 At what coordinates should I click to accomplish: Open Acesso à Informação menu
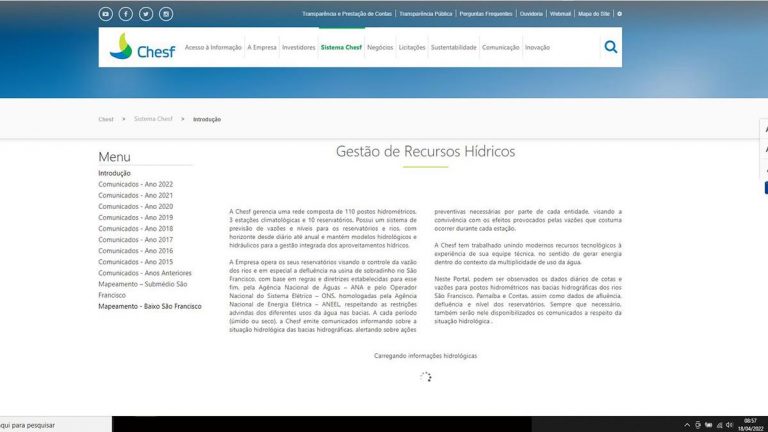click(x=213, y=48)
